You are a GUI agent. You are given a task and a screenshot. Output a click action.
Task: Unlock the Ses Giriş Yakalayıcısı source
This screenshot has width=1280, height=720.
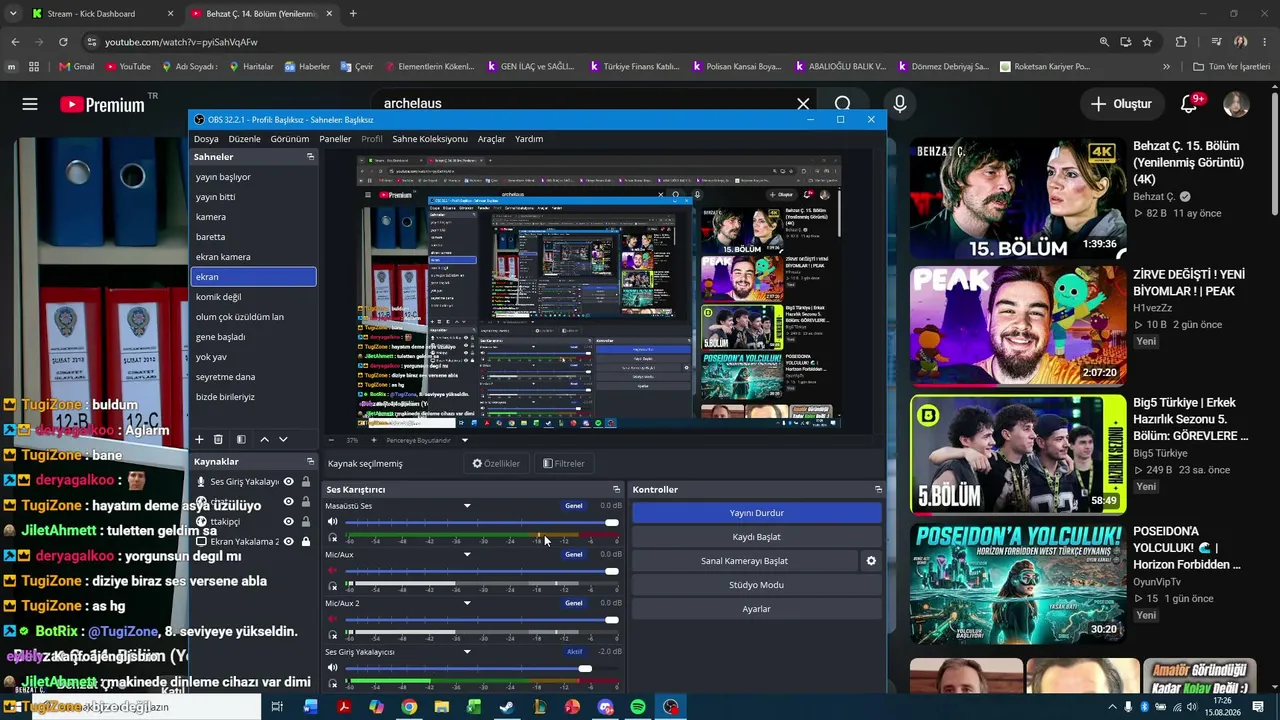pos(305,482)
